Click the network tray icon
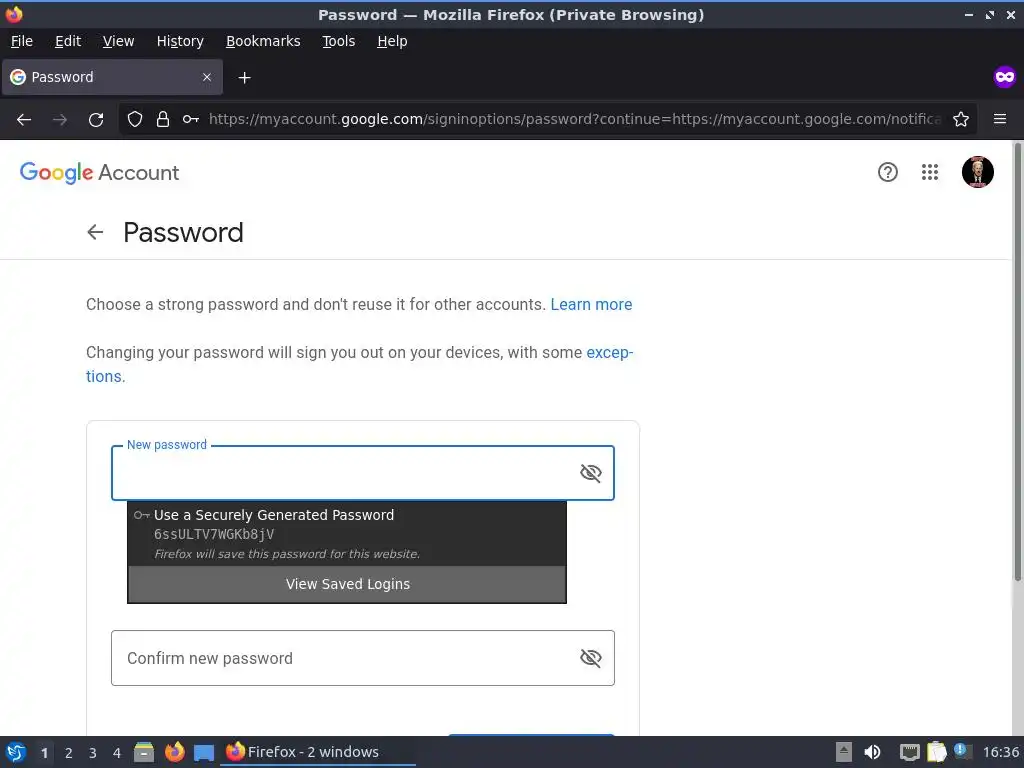 909,752
